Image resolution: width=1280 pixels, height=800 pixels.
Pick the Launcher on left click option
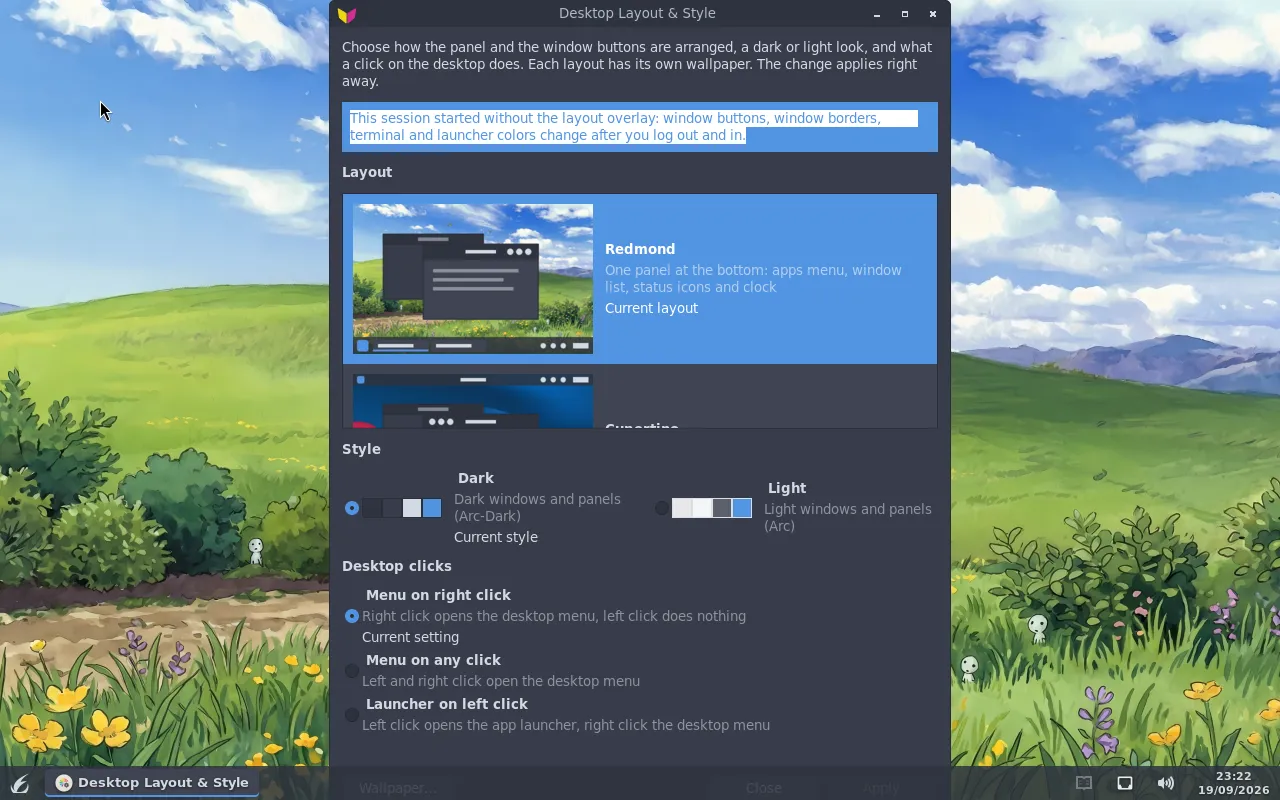coord(352,715)
